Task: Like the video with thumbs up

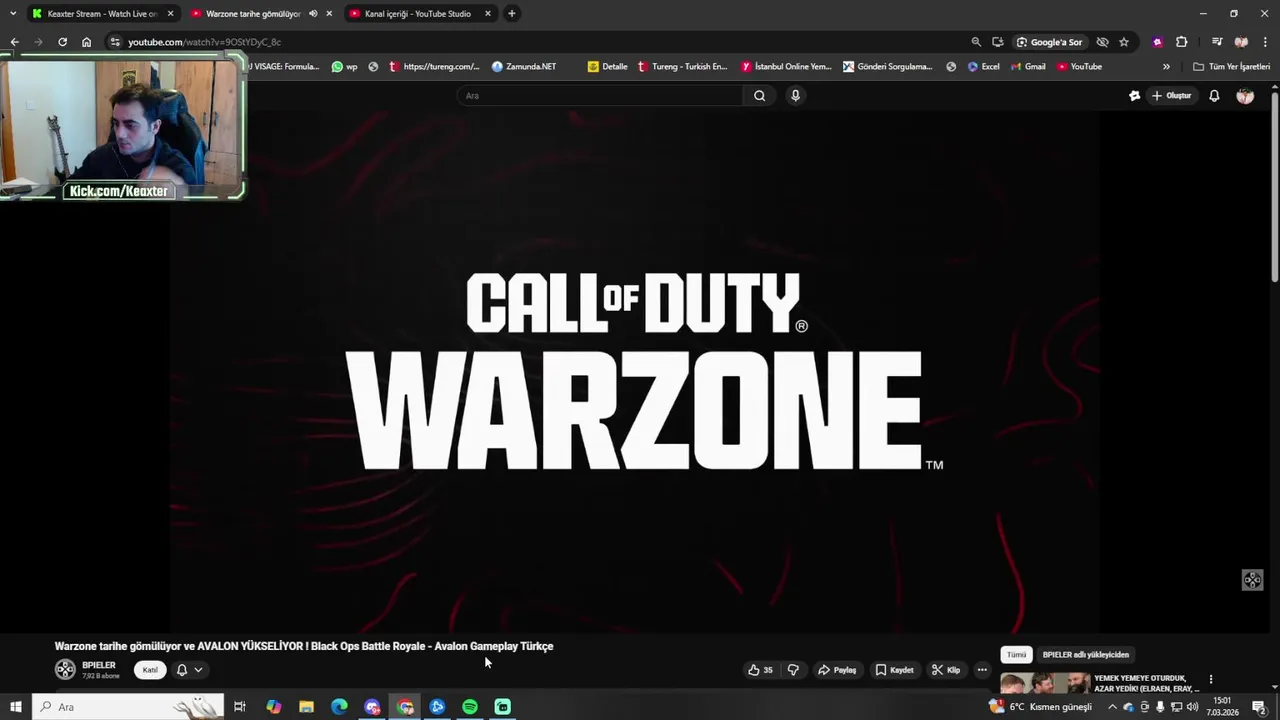Action: pyautogui.click(x=760, y=670)
